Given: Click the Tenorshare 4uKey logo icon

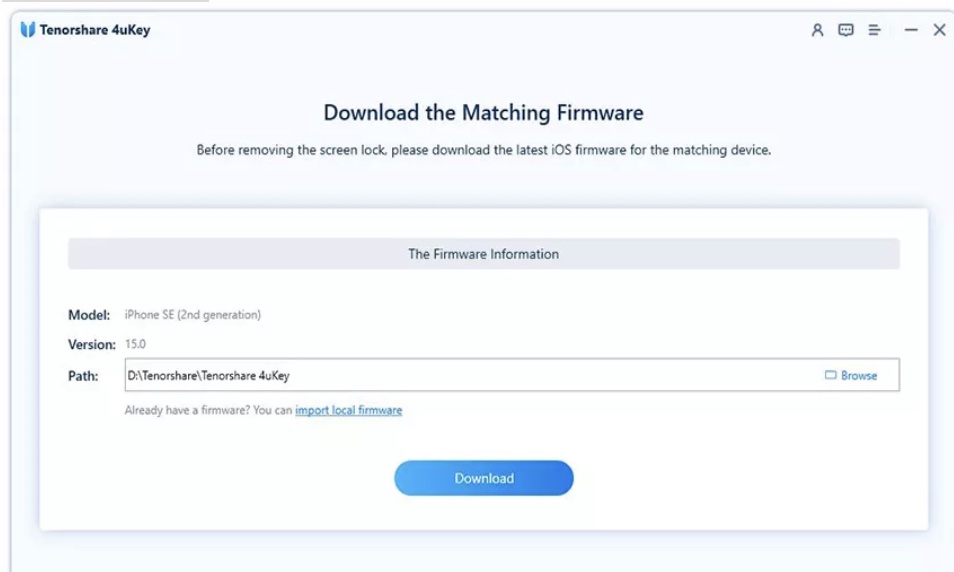Looking at the screenshot, I should (x=27, y=29).
